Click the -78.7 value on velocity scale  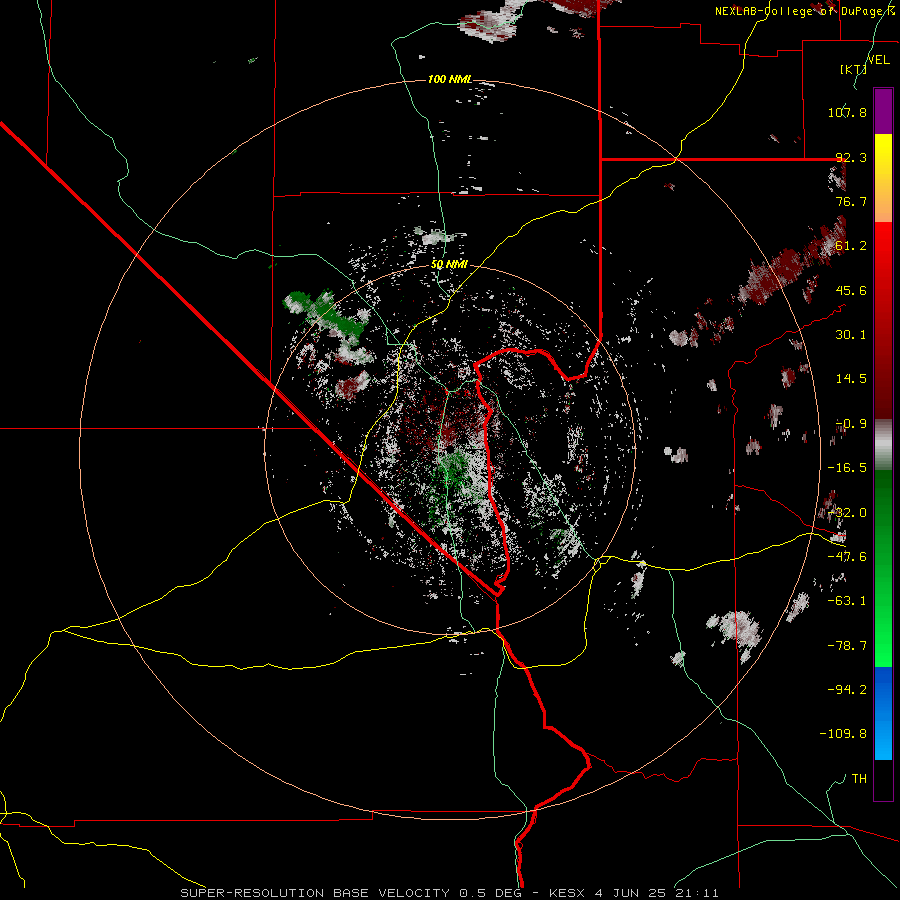coord(847,646)
